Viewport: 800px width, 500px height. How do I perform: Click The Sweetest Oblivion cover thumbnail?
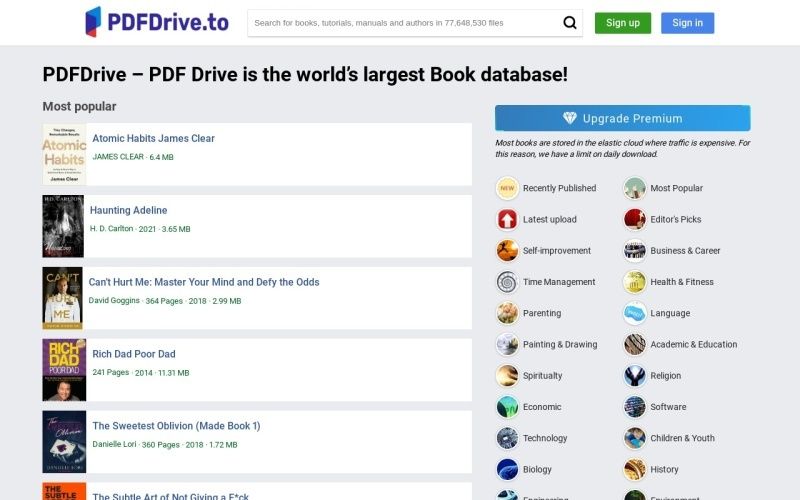coord(64,442)
